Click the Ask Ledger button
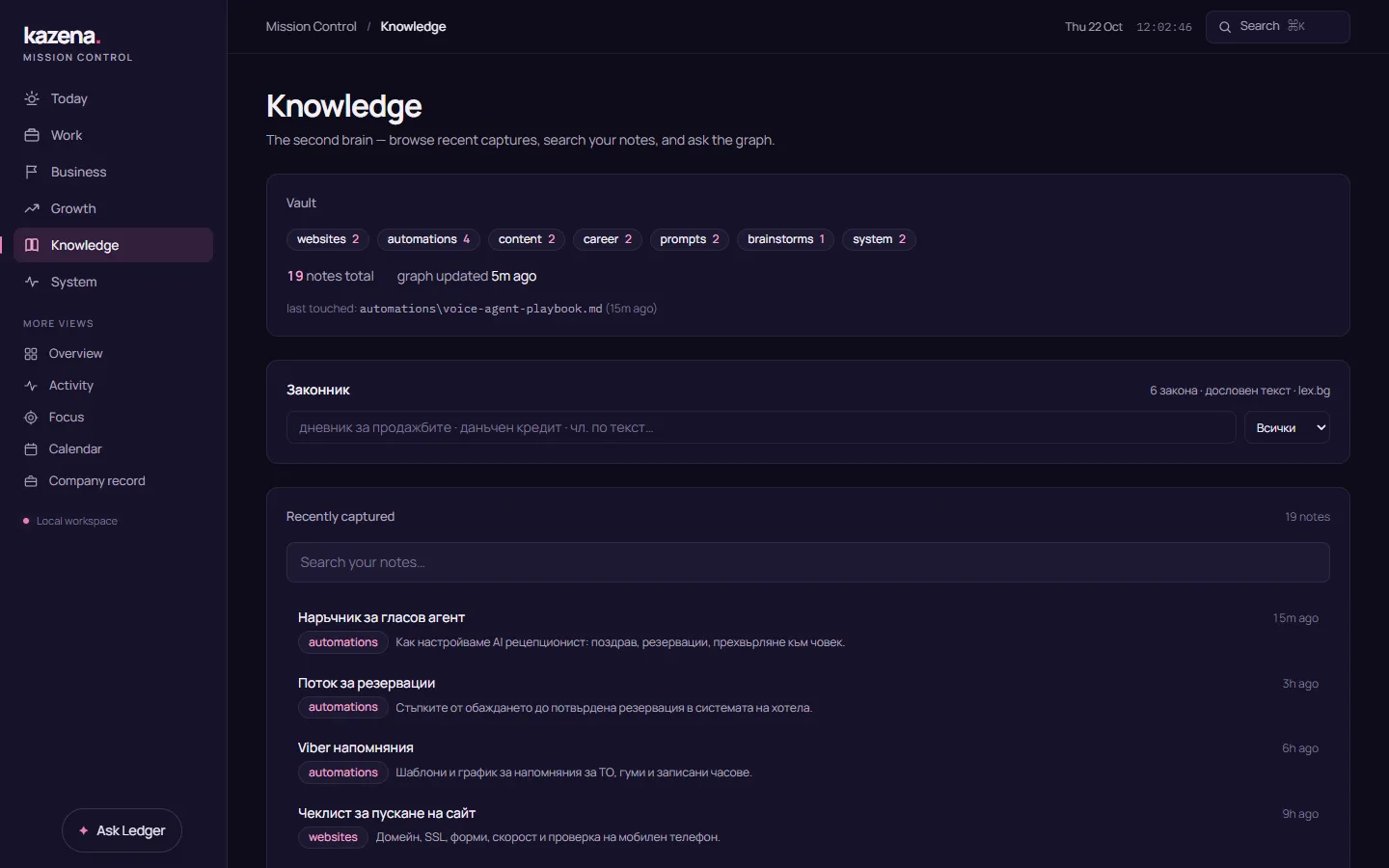The width and height of the screenshot is (1389, 868). coord(122,830)
